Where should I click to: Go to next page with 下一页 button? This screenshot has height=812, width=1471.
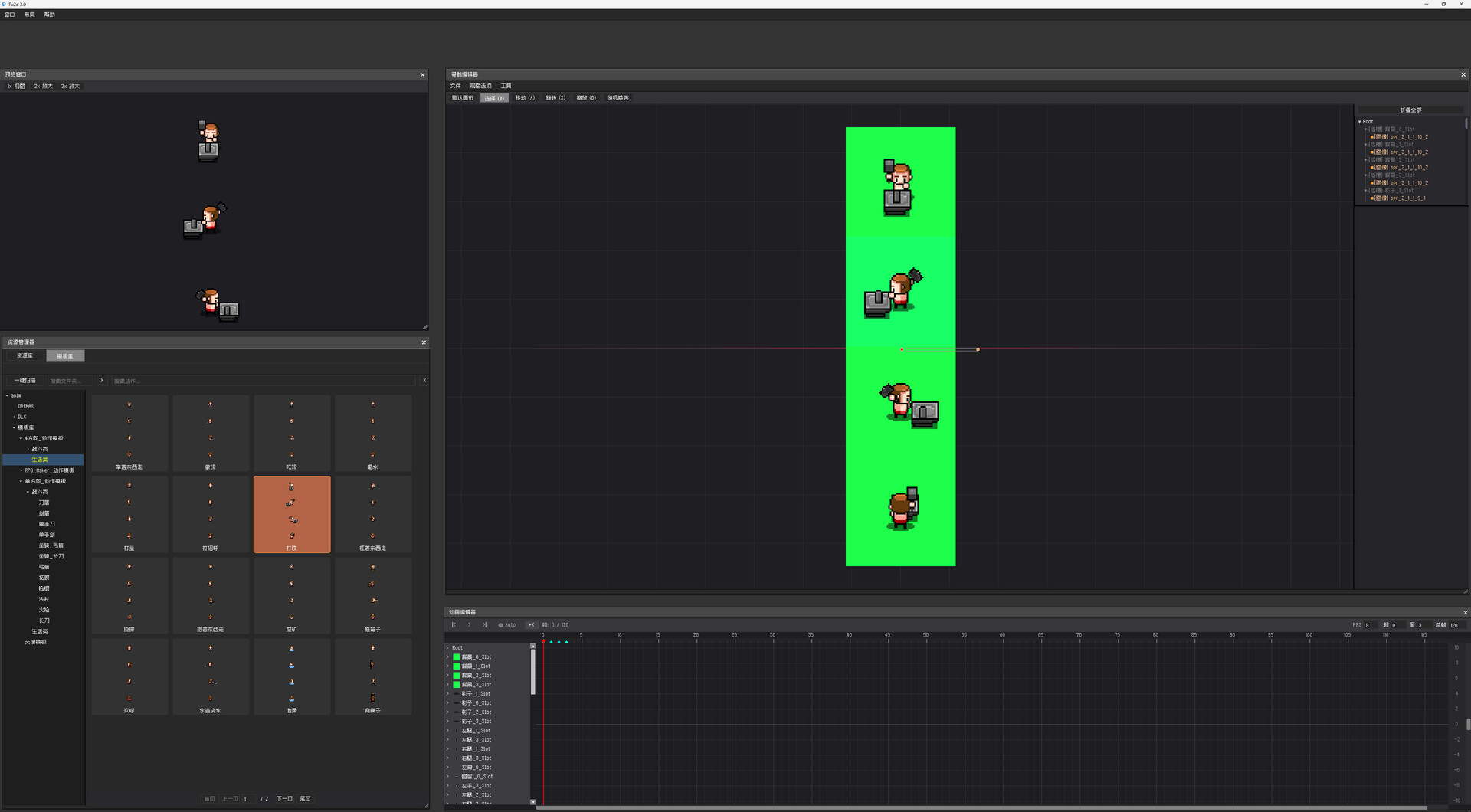pos(284,799)
